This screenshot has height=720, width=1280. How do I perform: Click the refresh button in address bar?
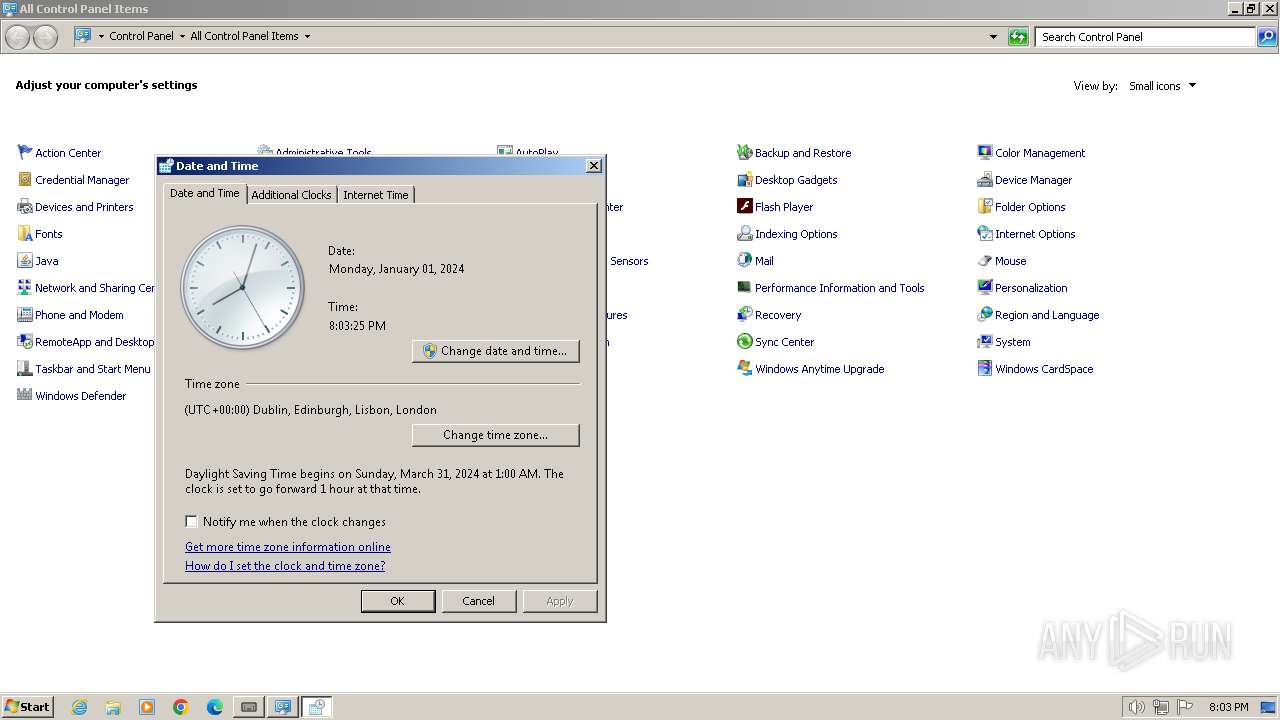point(1018,37)
